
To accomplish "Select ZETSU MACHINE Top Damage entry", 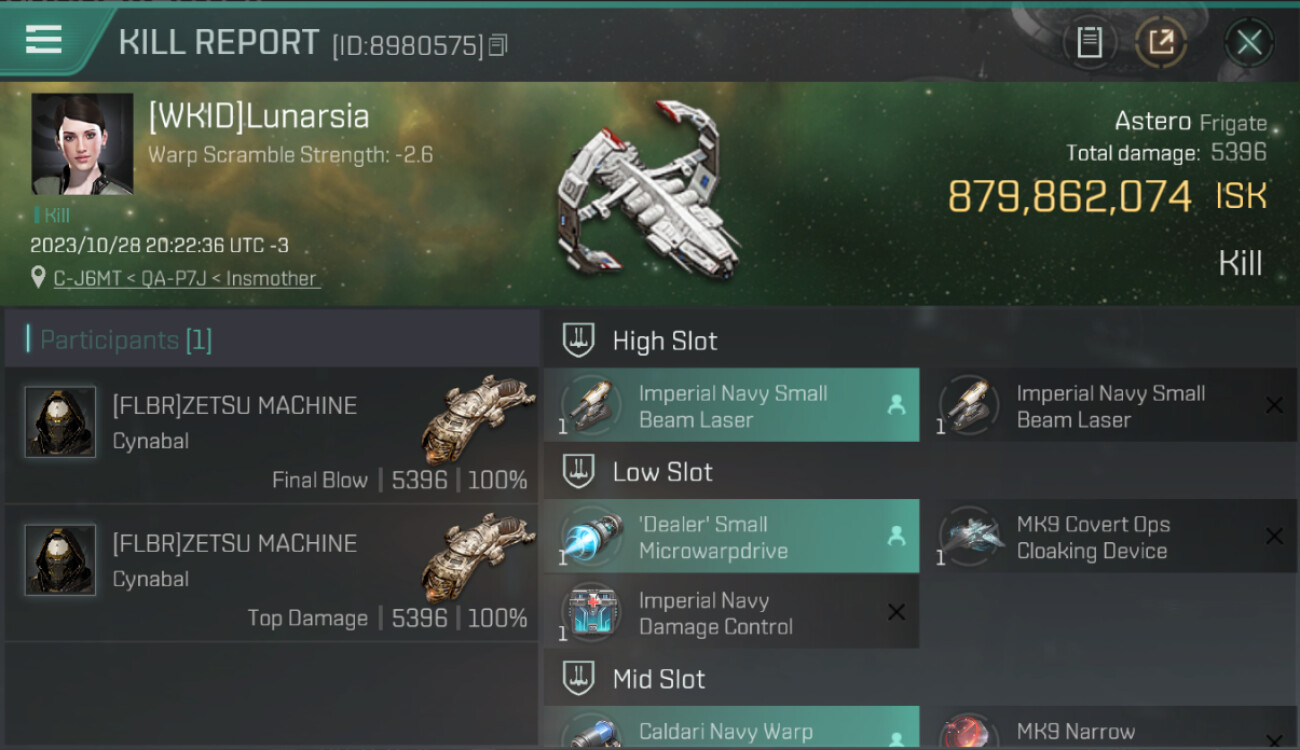I will [x=272, y=574].
